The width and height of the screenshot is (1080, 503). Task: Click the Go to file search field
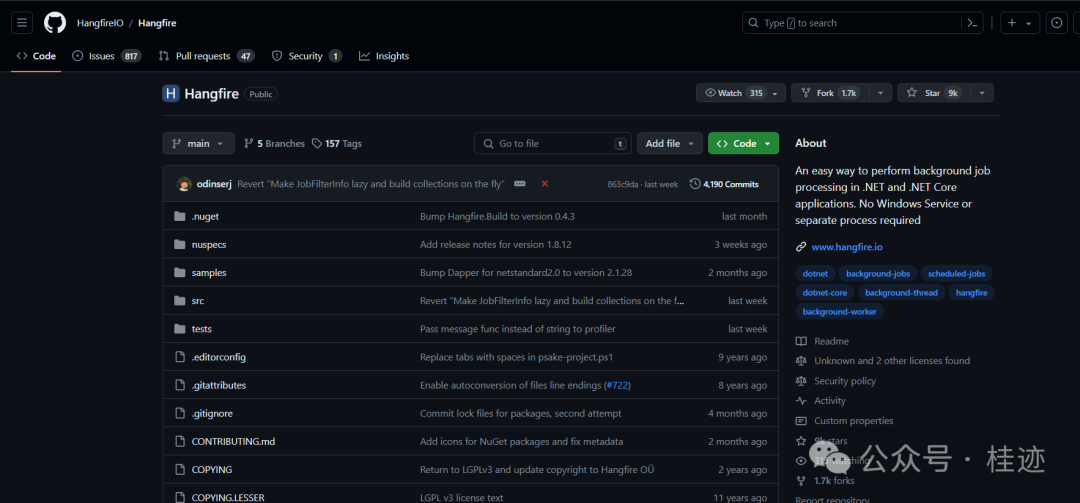click(552, 143)
